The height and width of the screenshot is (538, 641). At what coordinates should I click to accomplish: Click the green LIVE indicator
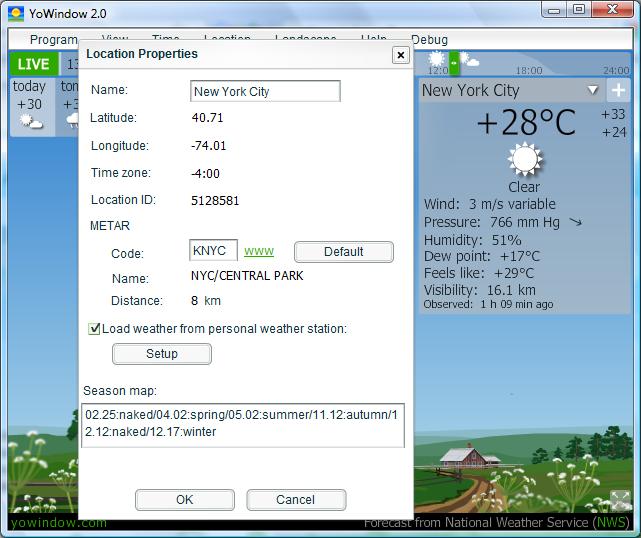pyautogui.click(x=33, y=64)
